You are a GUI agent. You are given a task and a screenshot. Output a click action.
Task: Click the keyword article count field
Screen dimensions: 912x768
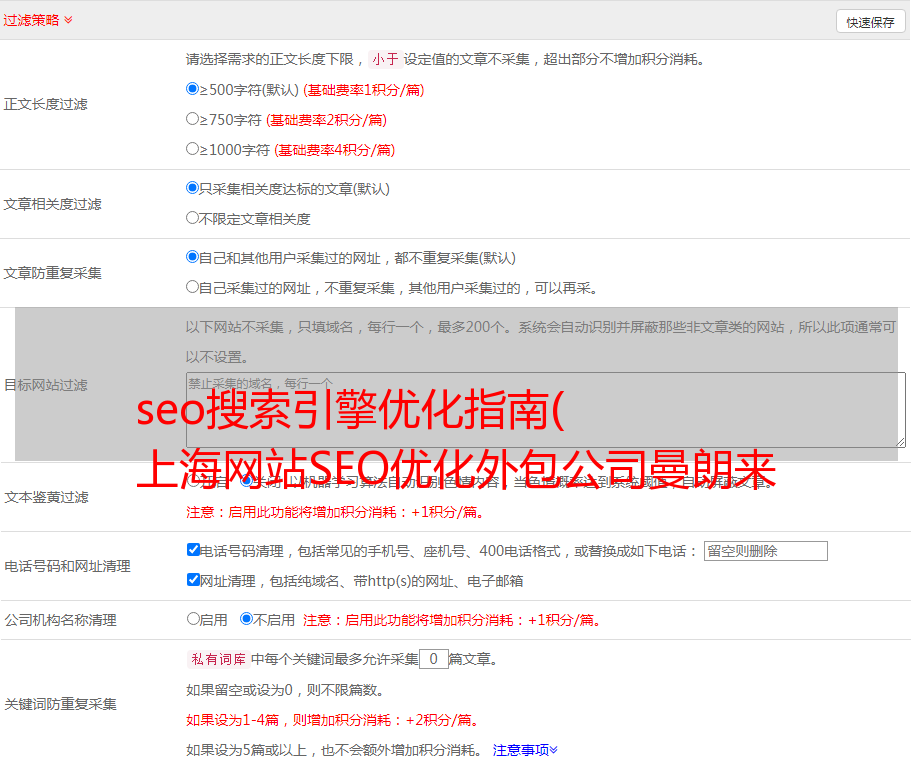(x=433, y=659)
